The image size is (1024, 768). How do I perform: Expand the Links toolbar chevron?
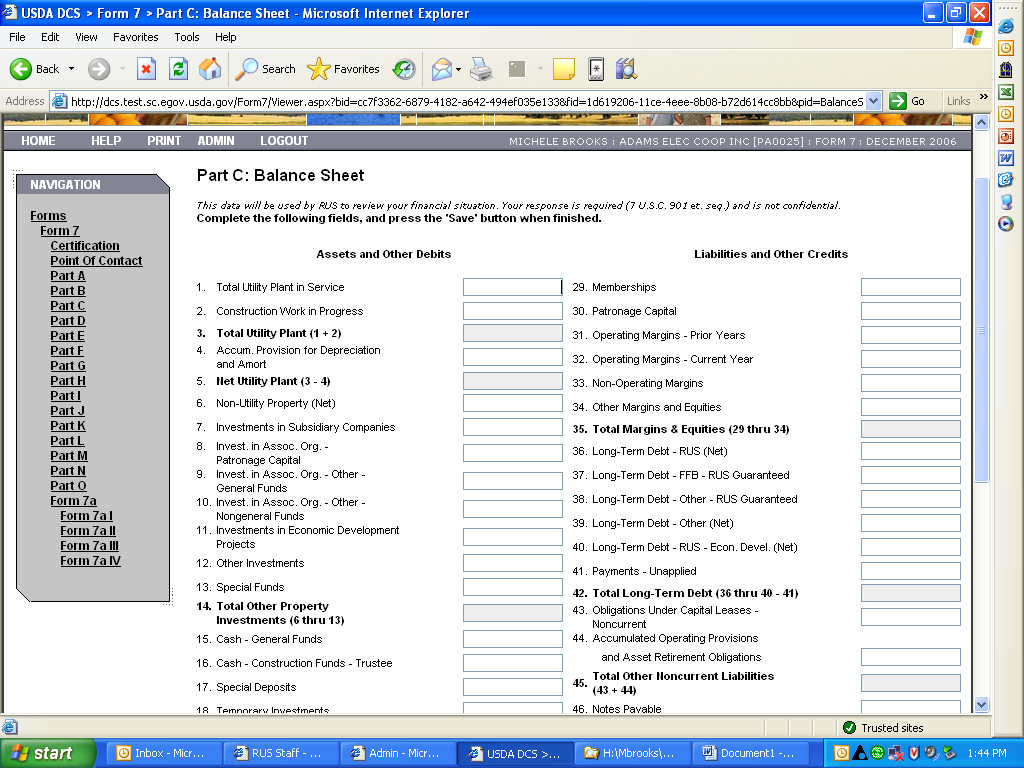click(x=984, y=97)
